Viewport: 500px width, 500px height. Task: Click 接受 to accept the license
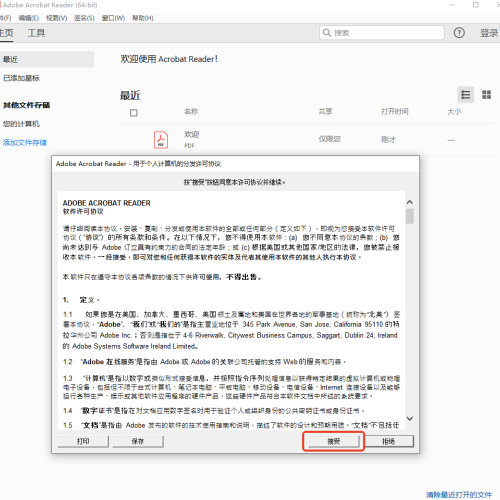[x=334, y=441]
